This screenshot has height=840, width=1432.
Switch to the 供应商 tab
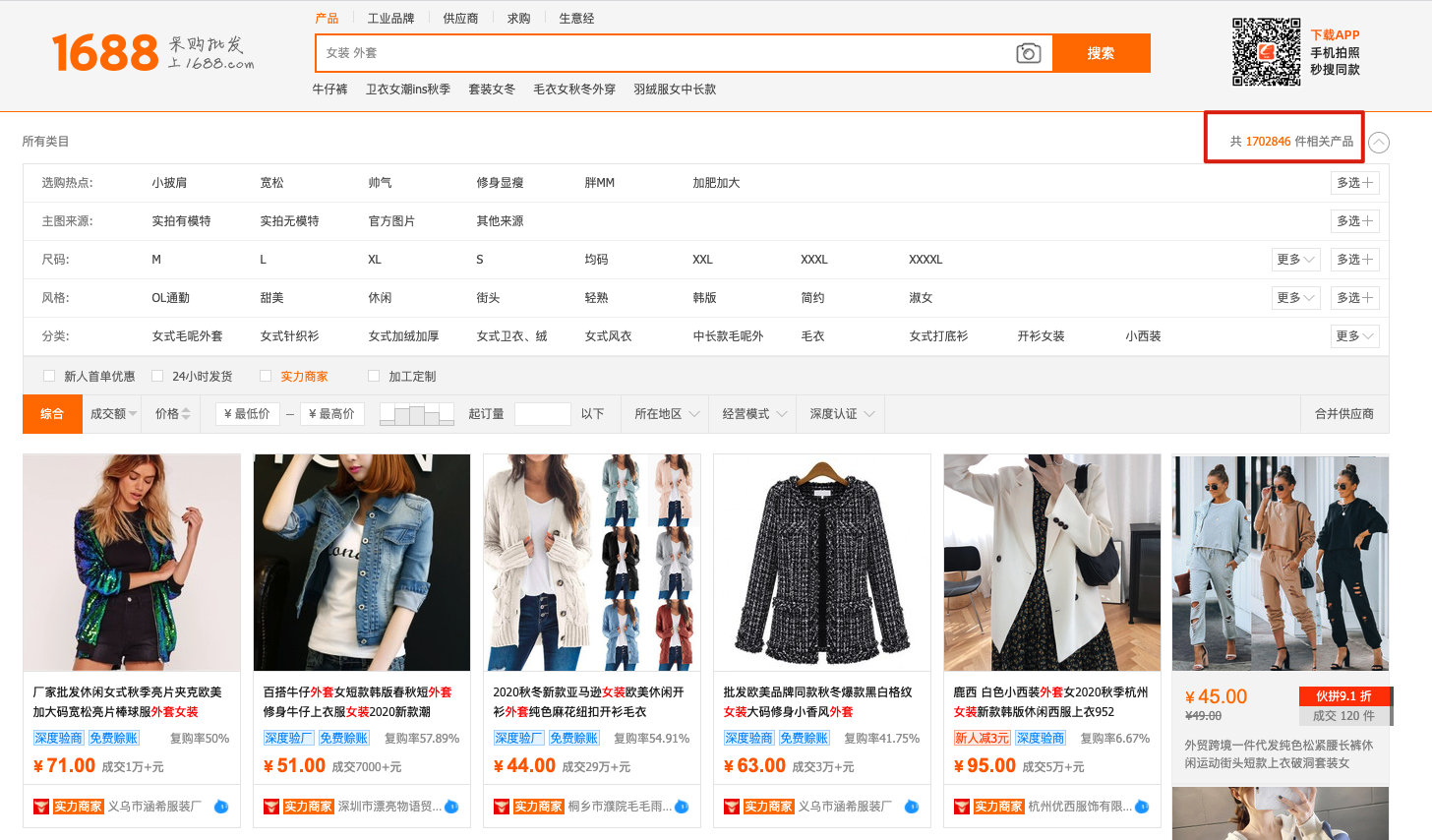462,17
